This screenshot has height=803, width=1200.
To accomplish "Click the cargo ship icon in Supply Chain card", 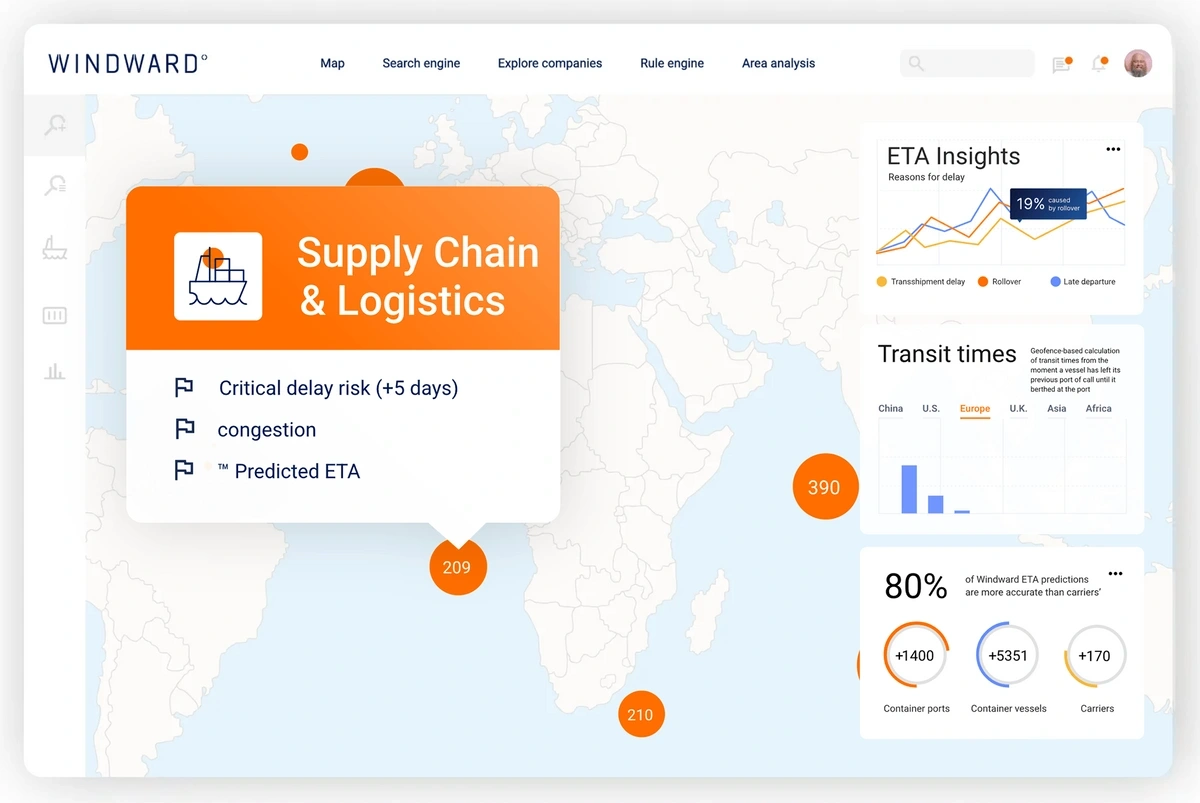I will click(x=218, y=276).
